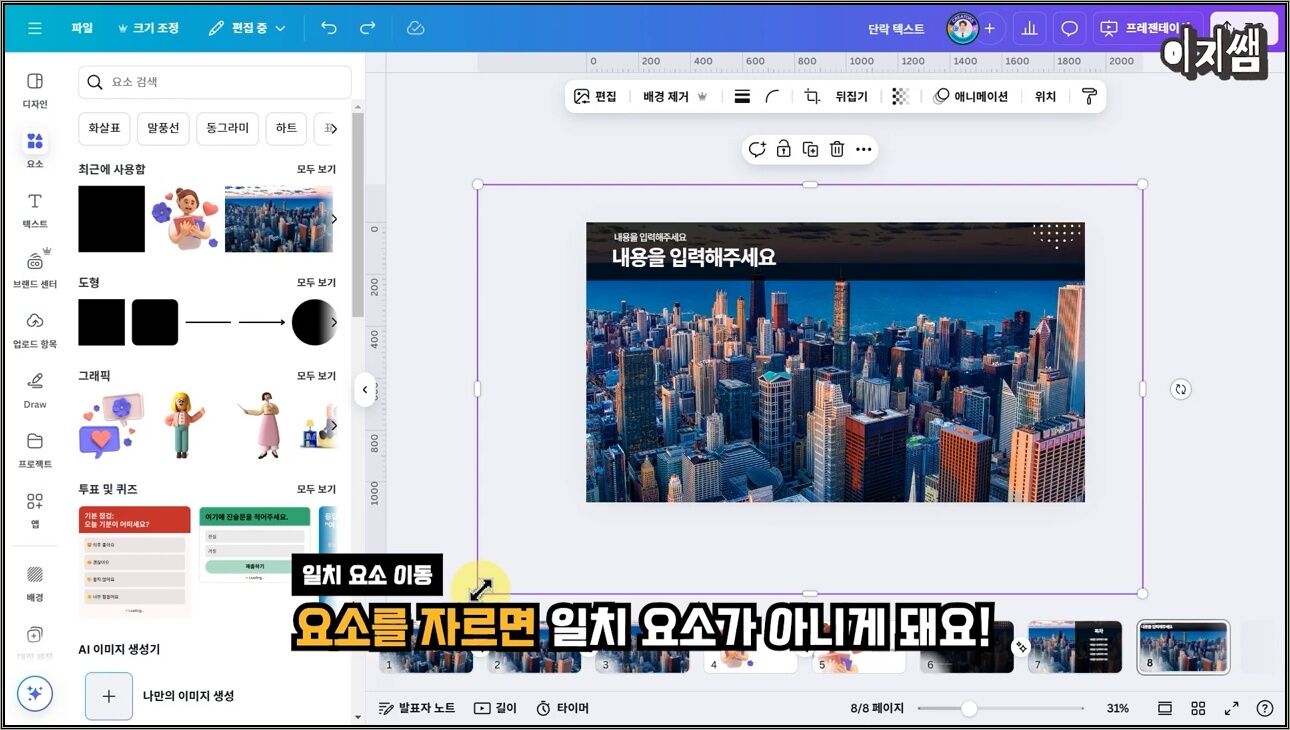Select the 말풍선 suggestion chip

click(x=163, y=128)
